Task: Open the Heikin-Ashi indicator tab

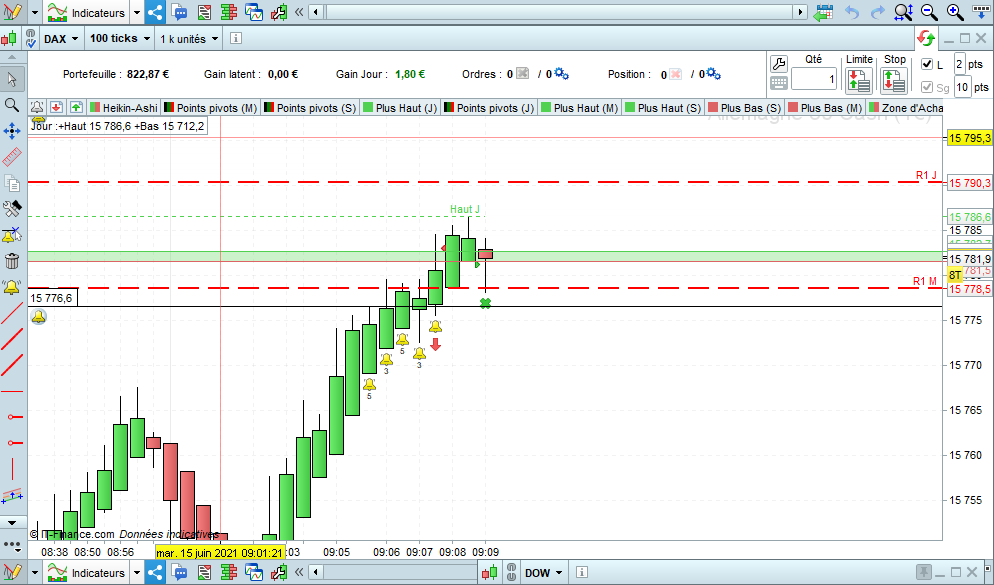Action: 124,108
